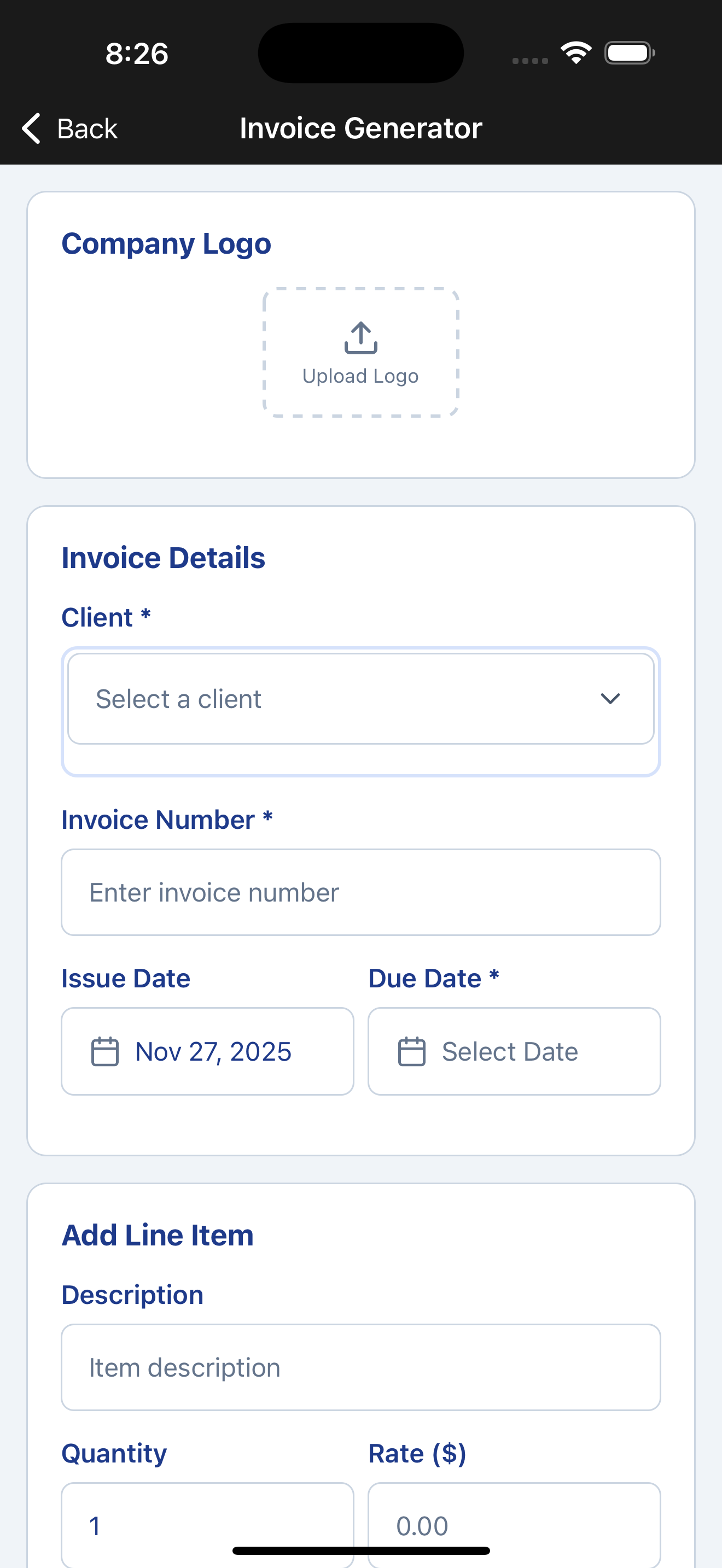Click the Due Date calendar icon

tap(411, 1052)
